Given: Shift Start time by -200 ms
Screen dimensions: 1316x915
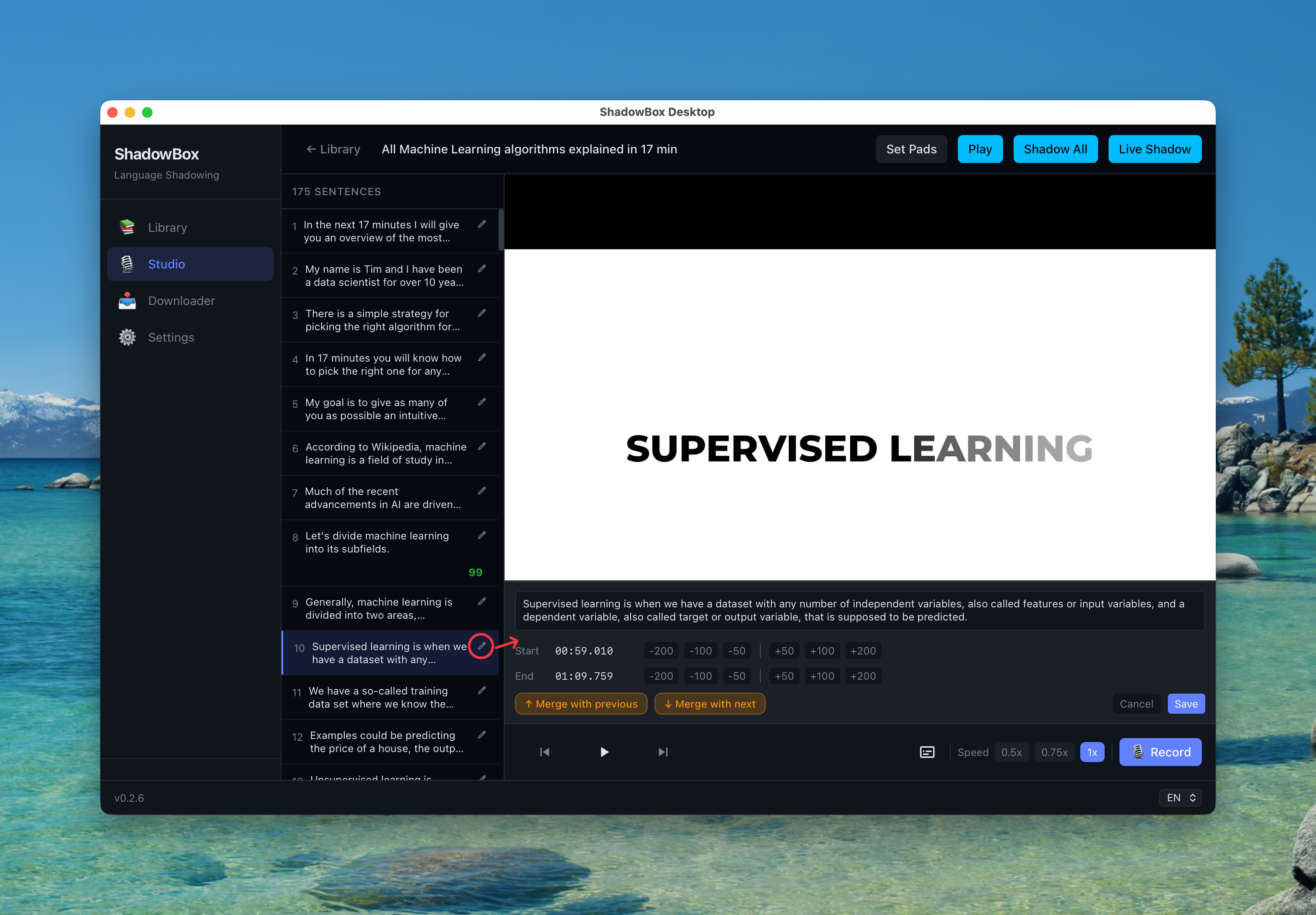Looking at the screenshot, I should [661, 651].
